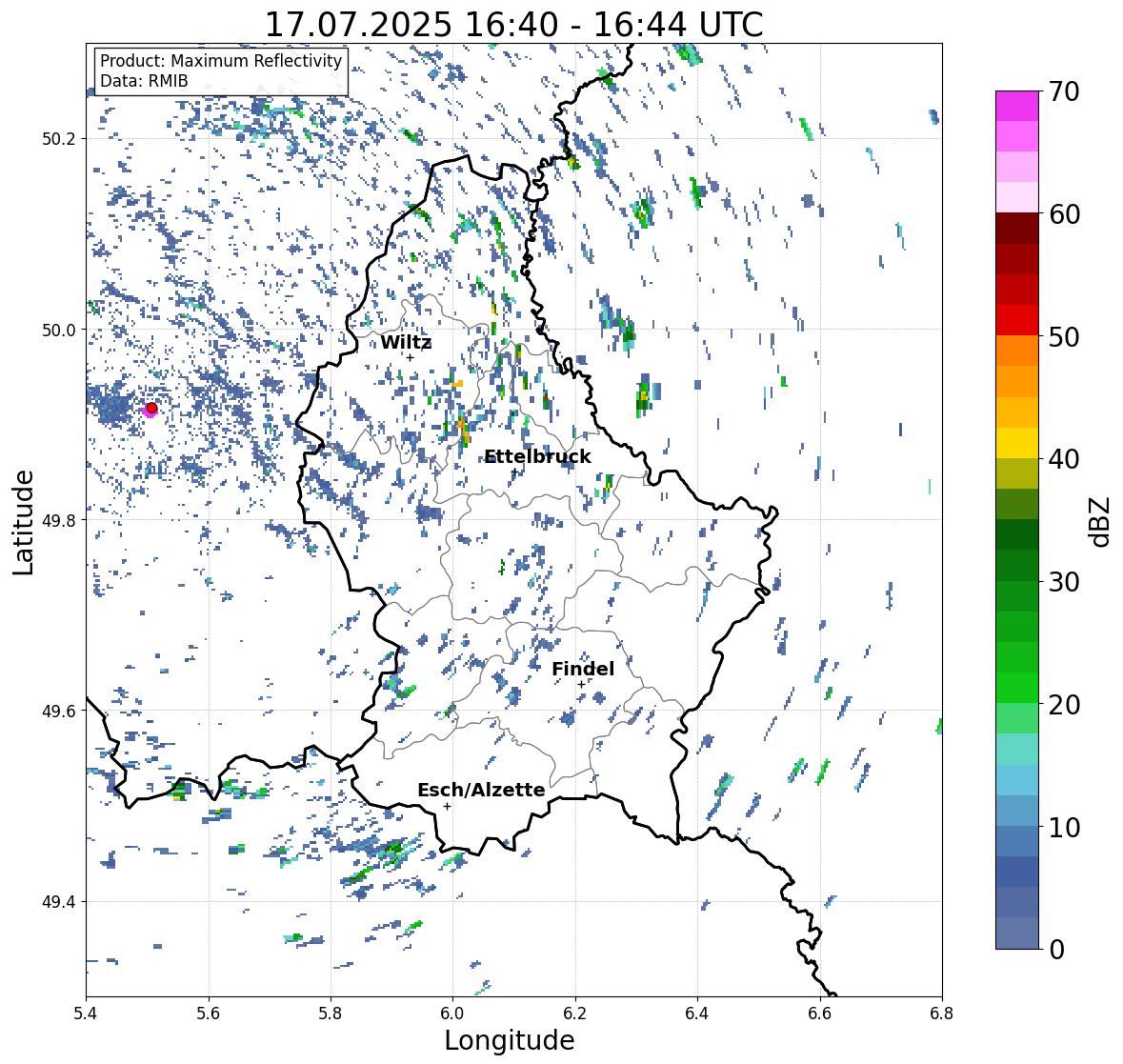Click latitude tick label 49.4

point(59,902)
